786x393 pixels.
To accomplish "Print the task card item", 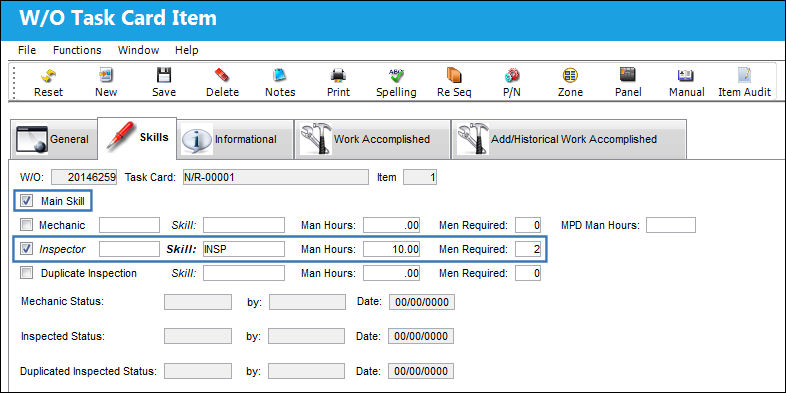I will click(338, 76).
